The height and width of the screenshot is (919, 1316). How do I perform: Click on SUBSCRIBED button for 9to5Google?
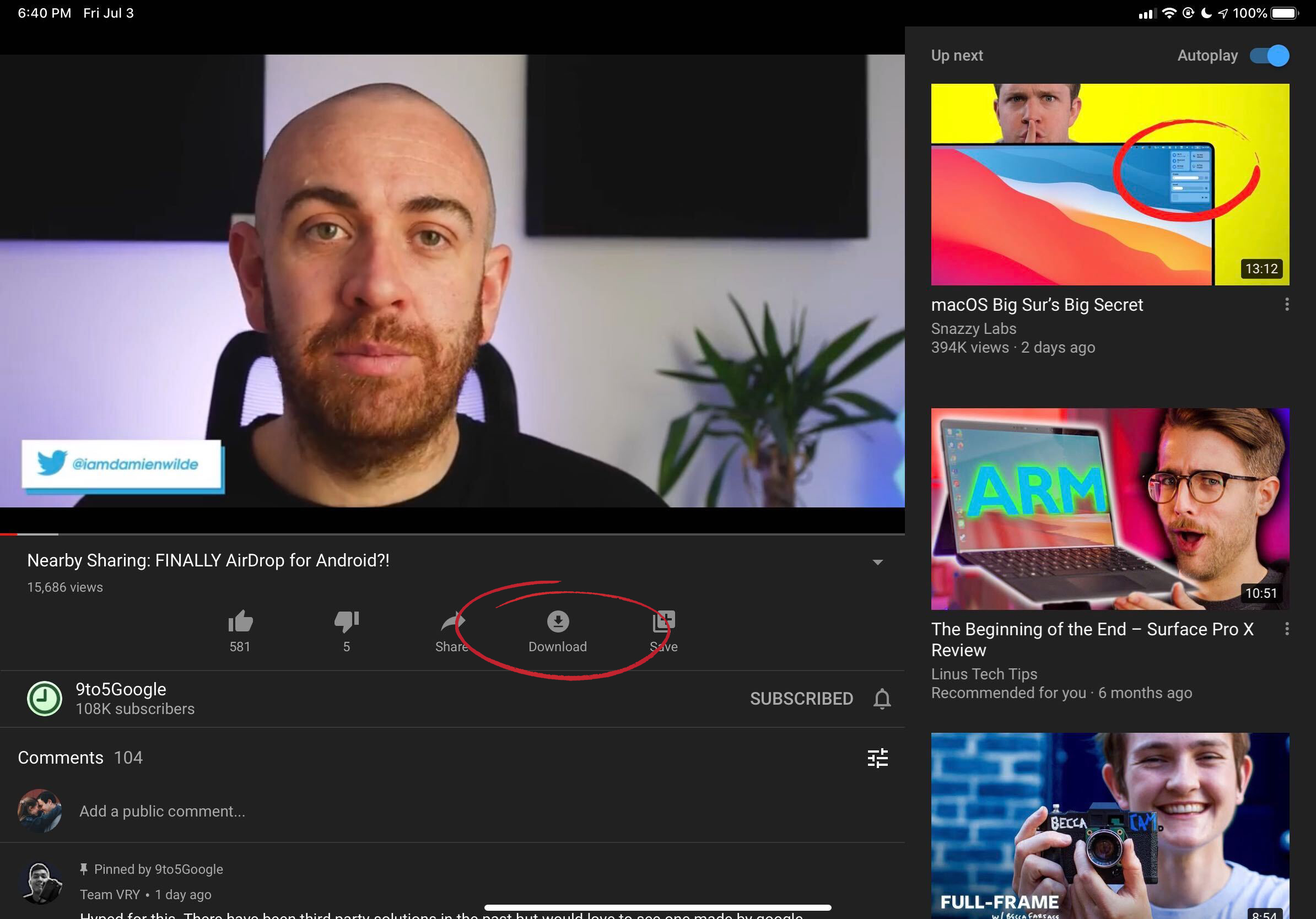(x=800, y=697)
